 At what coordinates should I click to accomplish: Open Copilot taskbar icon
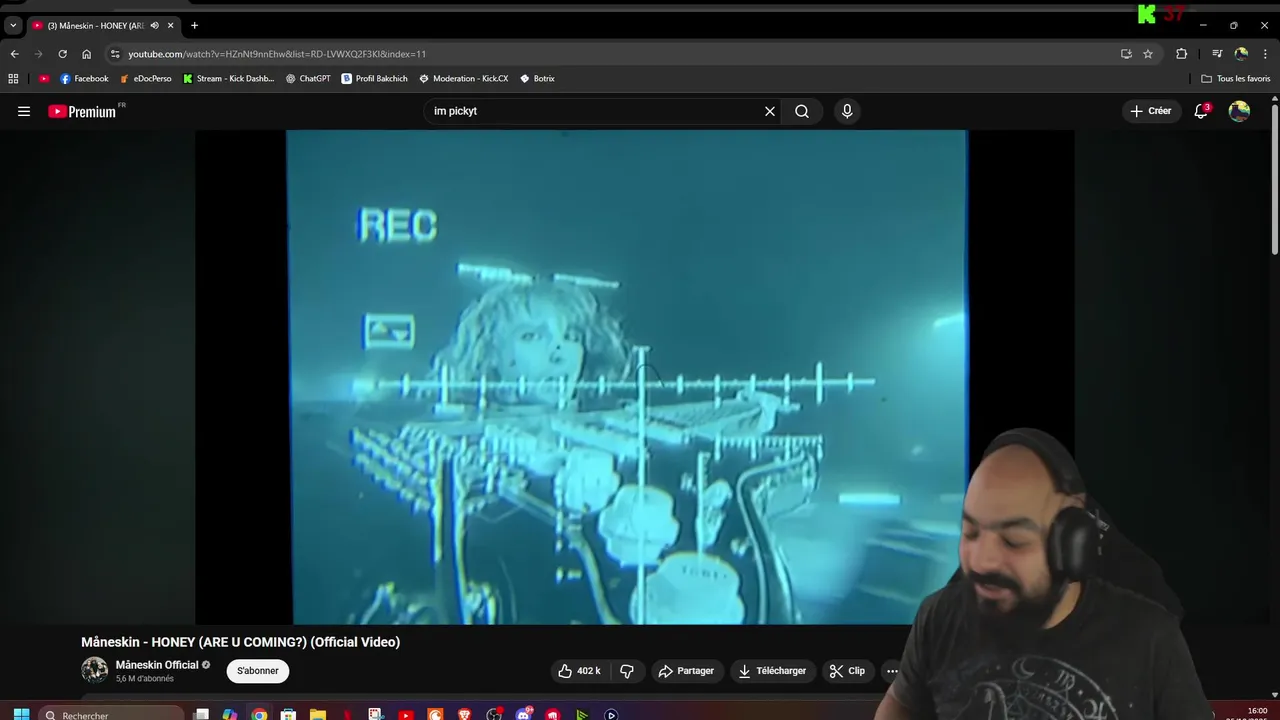[x=230, y=714]
